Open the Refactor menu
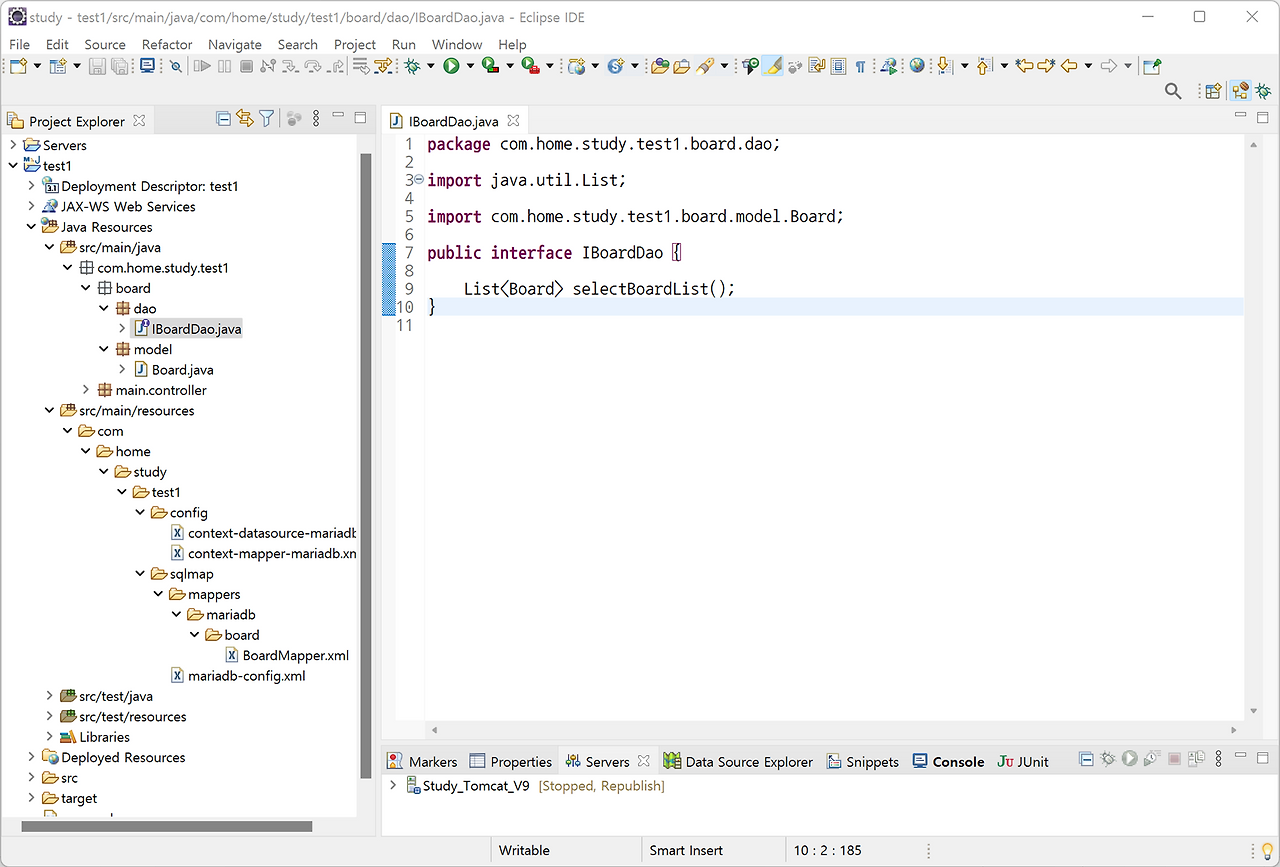1280x867 pixels. 166,44
